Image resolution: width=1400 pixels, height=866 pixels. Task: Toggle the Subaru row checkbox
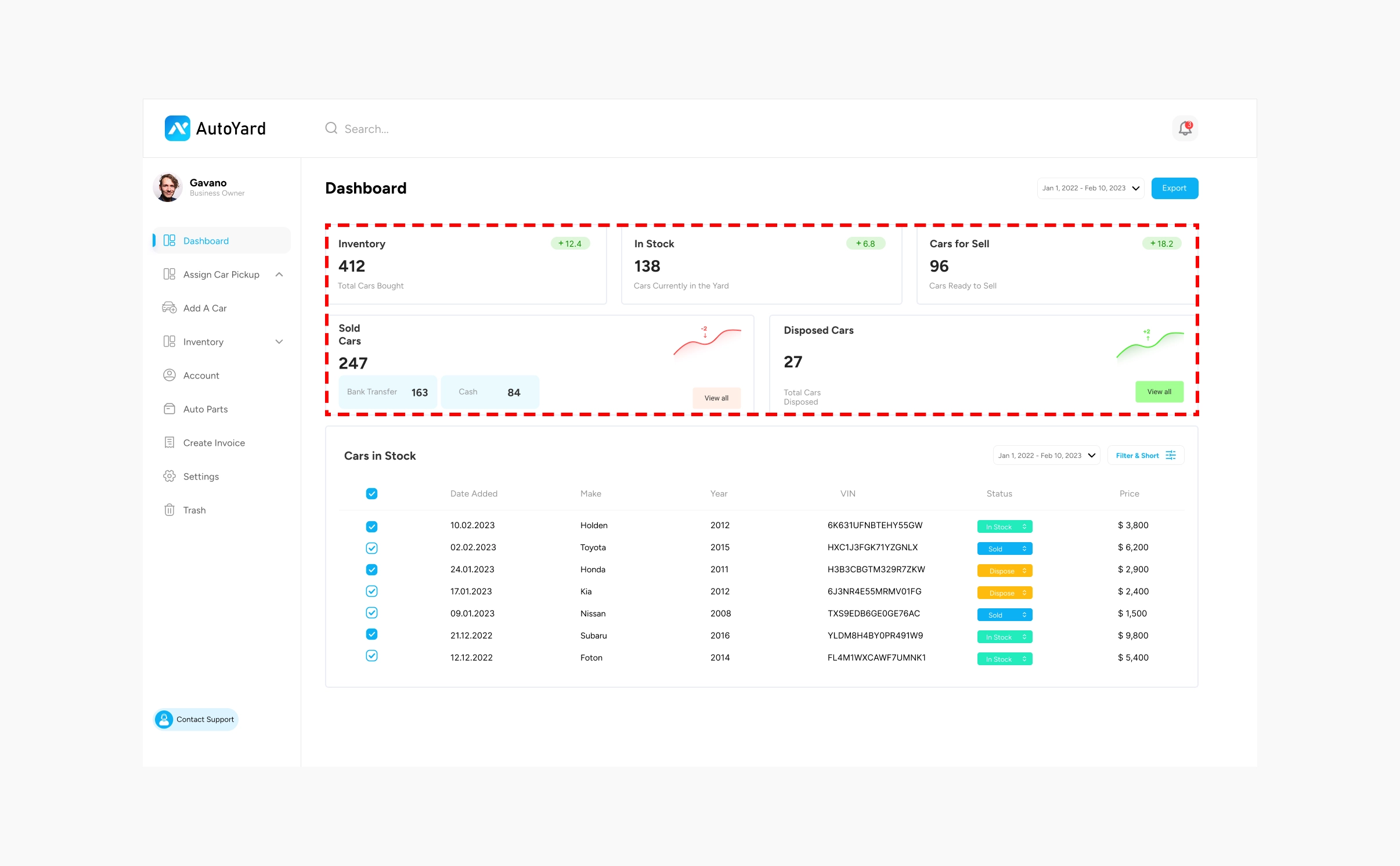pyautogui.click(x=372, y=634)
